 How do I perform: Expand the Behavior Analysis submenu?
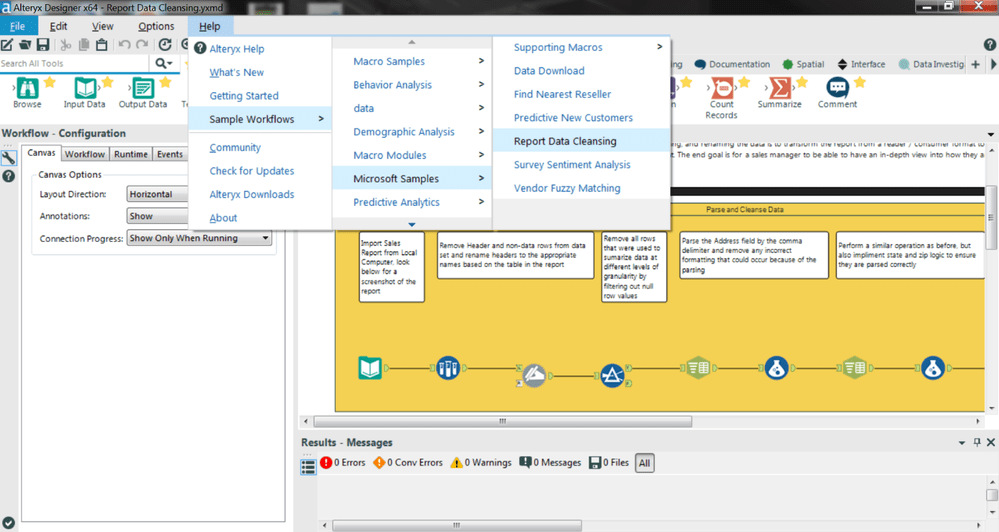(x=412, y=85)
